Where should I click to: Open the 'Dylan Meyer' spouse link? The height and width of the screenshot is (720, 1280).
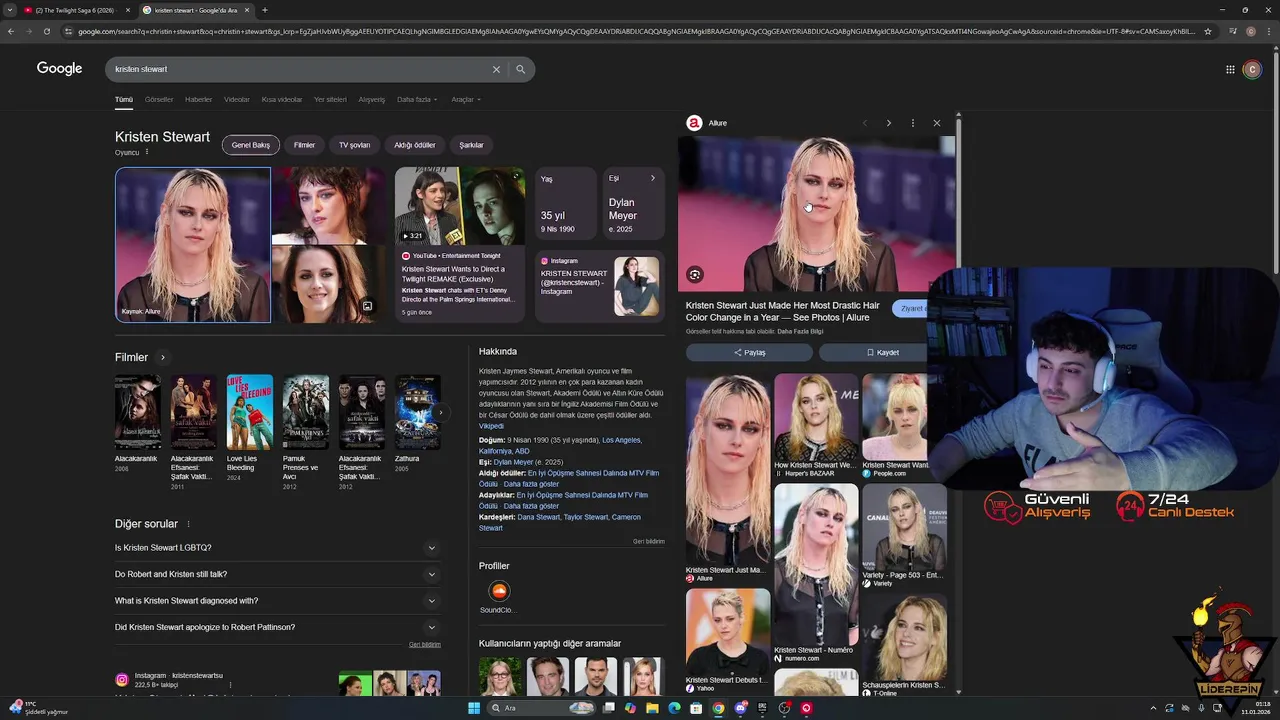(x=514, y=462)
